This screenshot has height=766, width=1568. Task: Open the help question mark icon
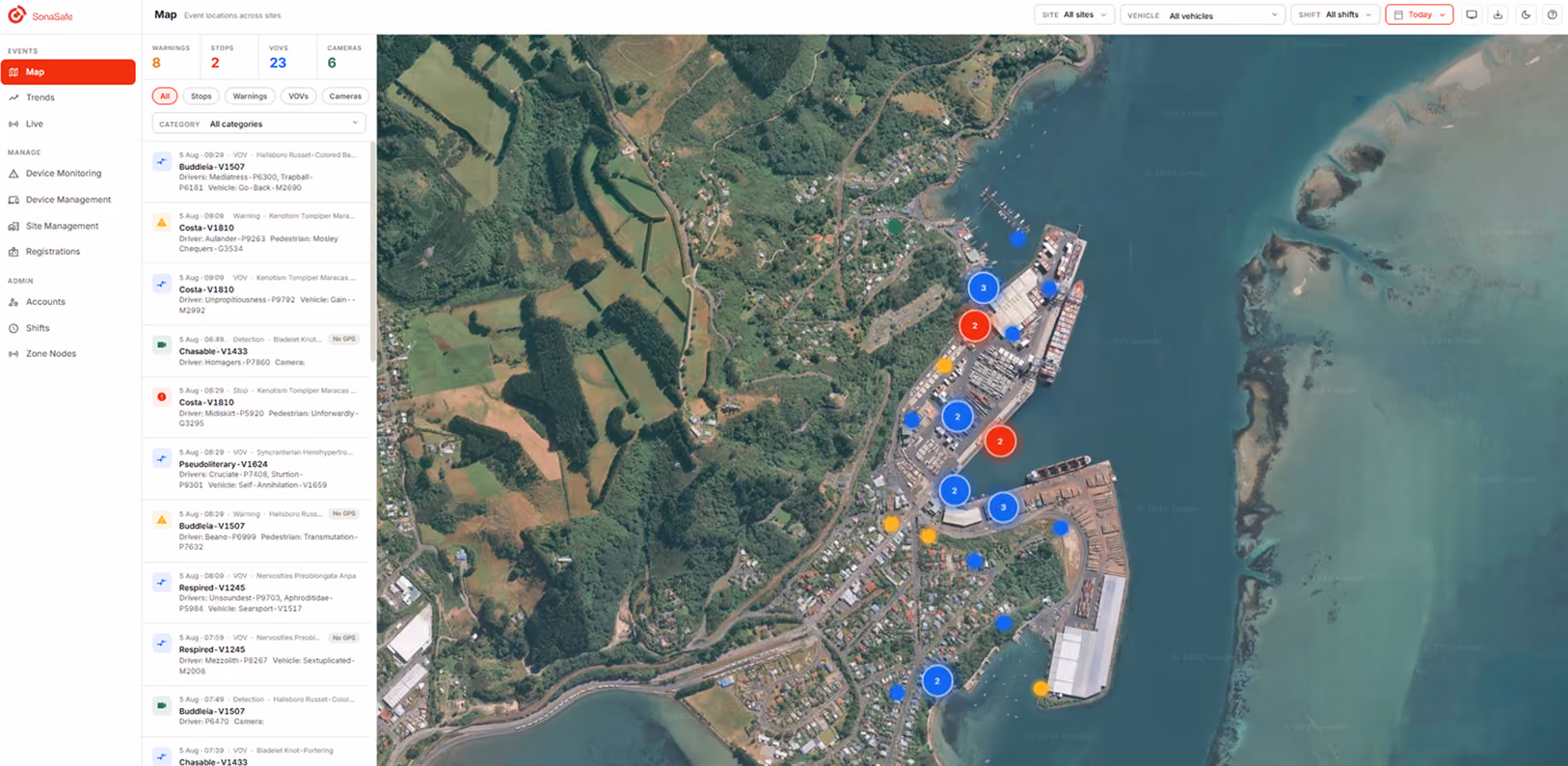point(1552,14)
